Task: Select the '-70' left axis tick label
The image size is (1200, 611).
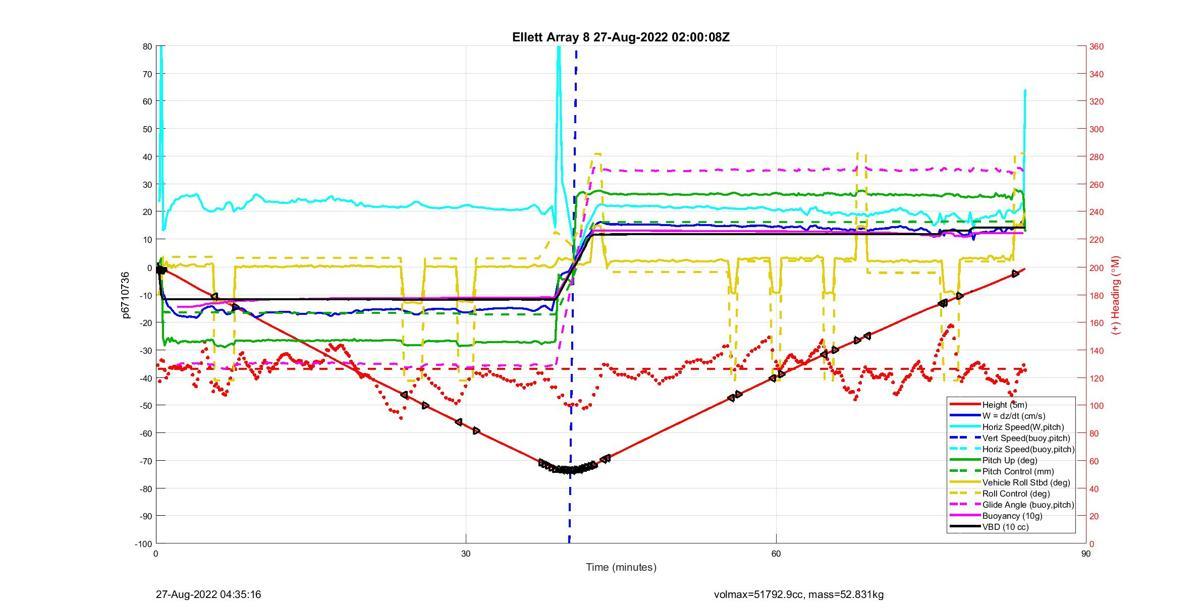Action: point(145,461)
